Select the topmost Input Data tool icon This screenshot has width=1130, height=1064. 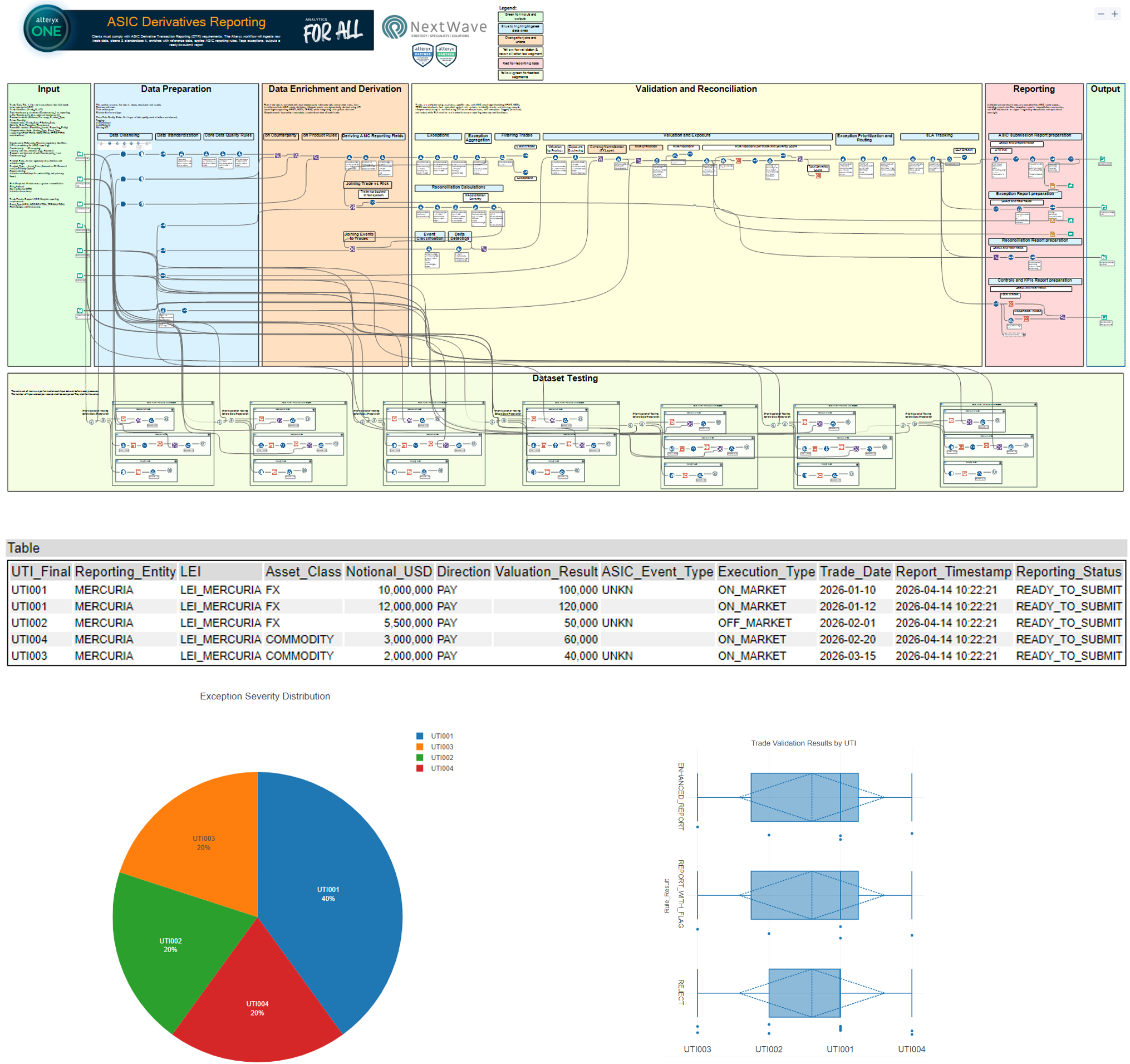pyautogui.click(x=80, y=154)
